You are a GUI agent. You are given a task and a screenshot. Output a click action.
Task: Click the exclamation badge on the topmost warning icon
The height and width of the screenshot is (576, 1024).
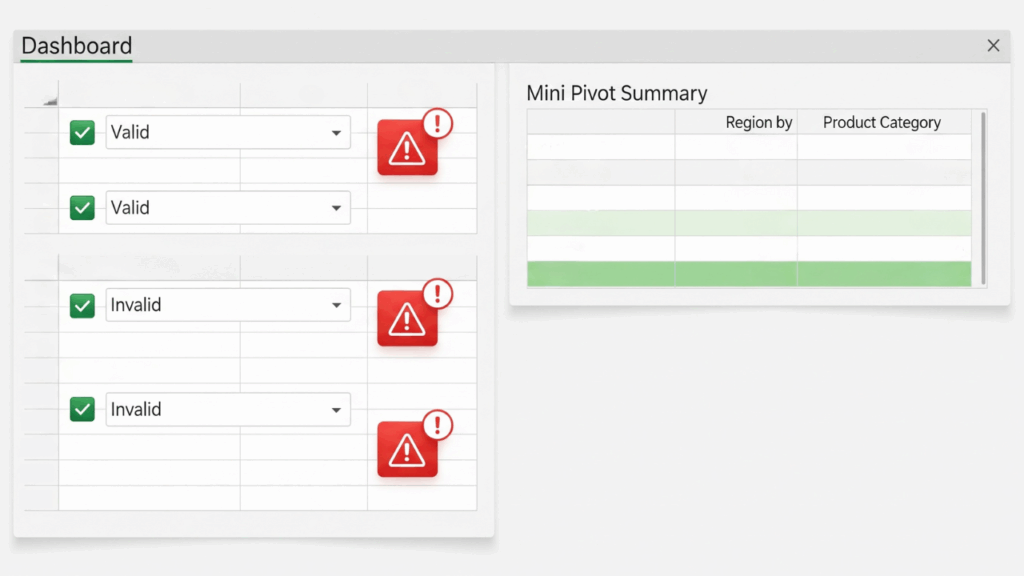coord(438,123)
